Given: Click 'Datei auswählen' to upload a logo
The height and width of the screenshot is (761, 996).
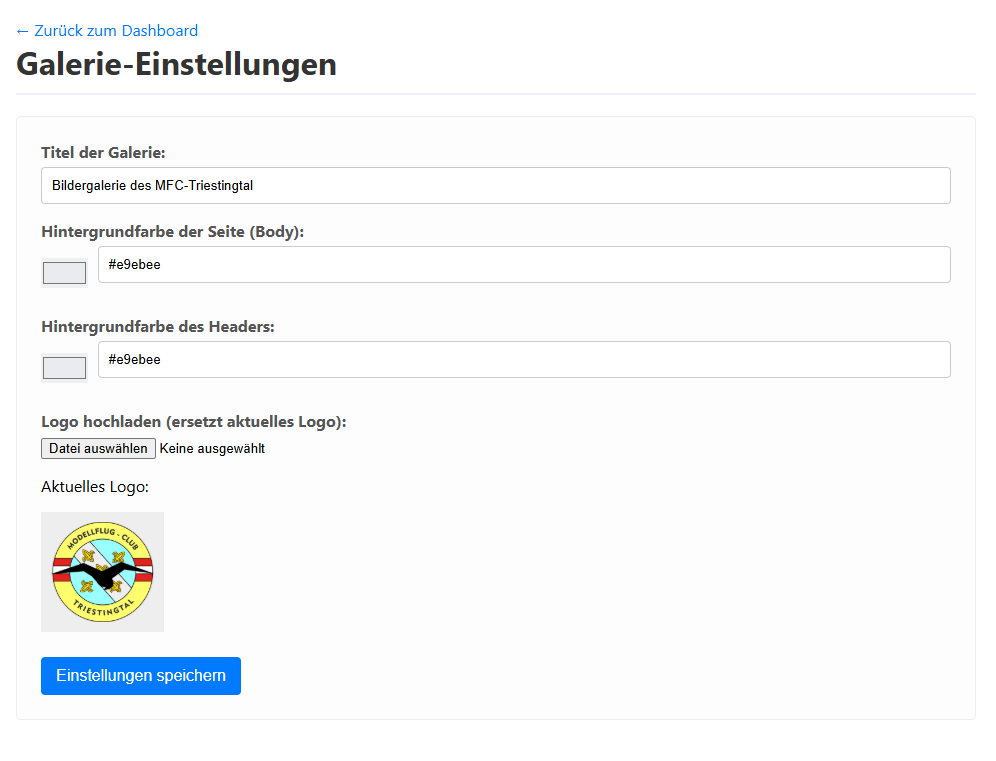Looking at the screenshot, I should [97, 448].
